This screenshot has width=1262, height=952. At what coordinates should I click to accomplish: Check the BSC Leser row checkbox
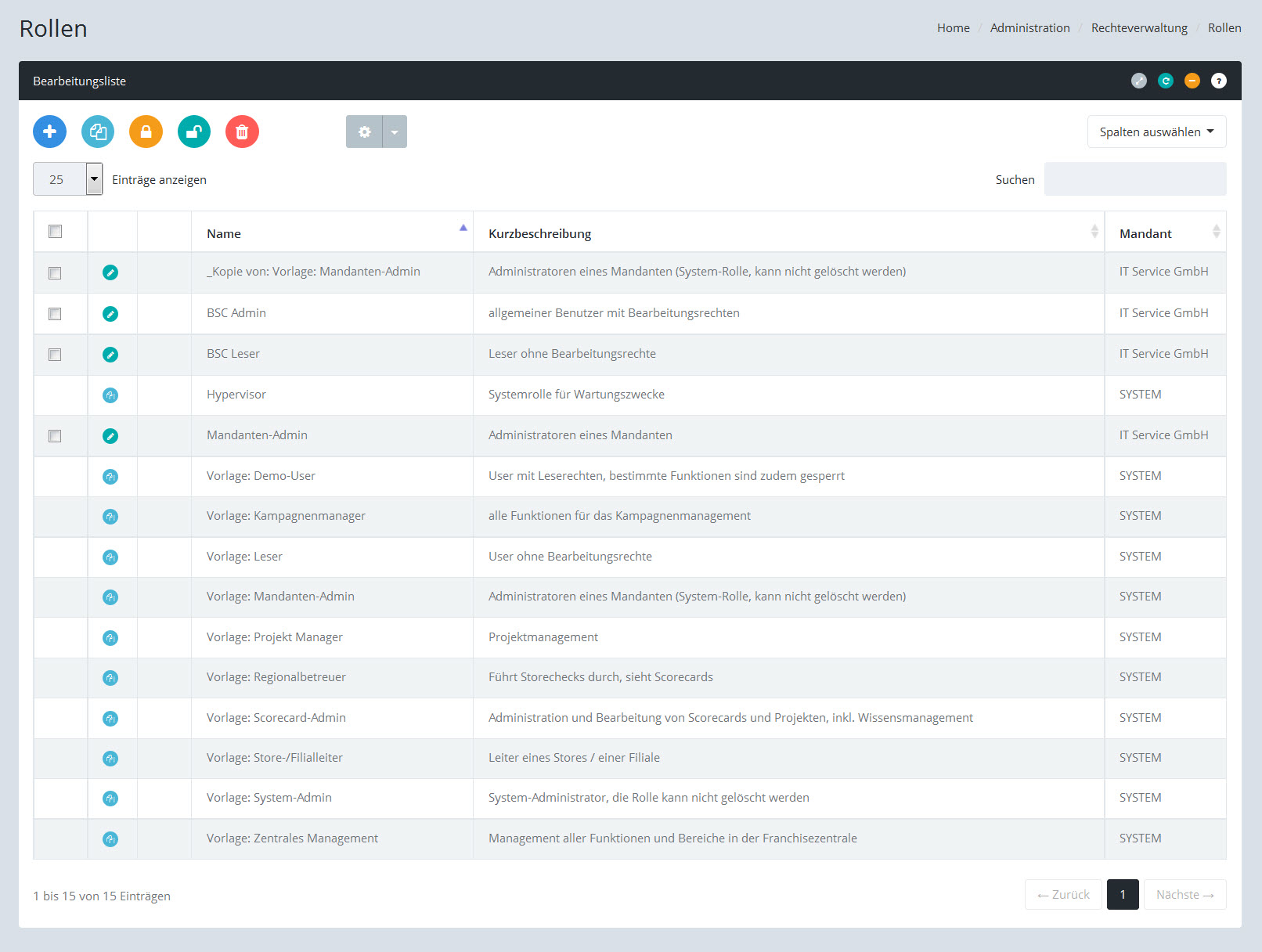pos(55,355)
